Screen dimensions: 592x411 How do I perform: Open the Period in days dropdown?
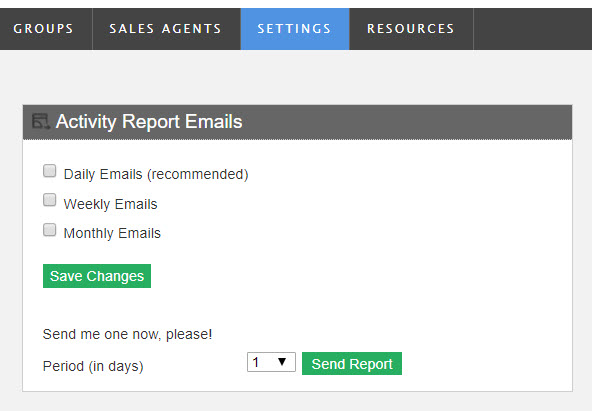271,362
